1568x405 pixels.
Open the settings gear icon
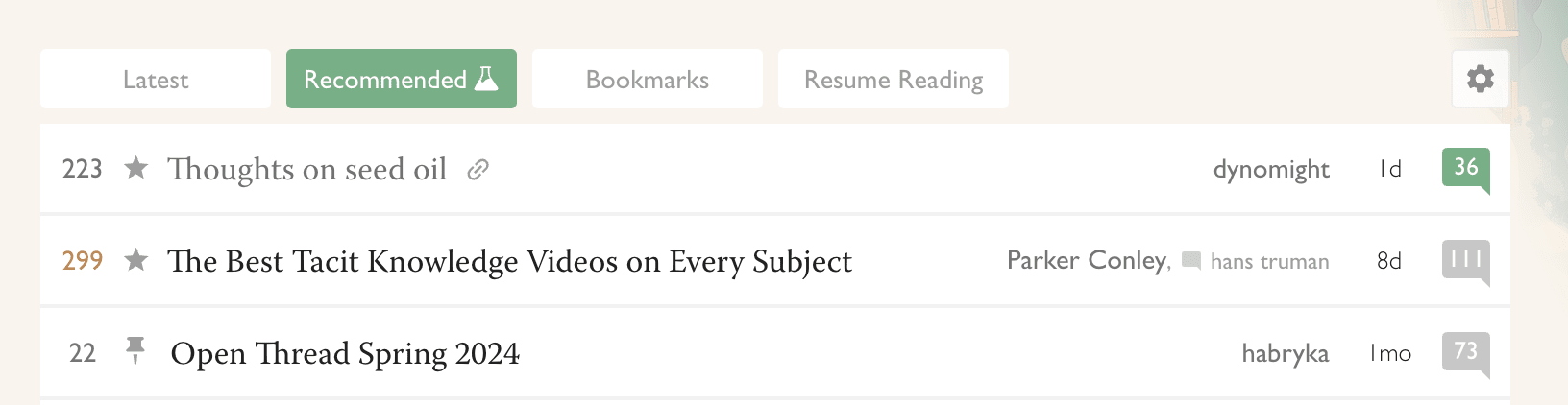[1480, 79]
